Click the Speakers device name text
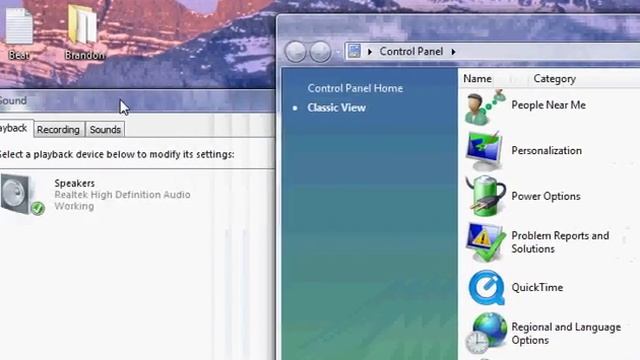 click(x=75, y=183)
